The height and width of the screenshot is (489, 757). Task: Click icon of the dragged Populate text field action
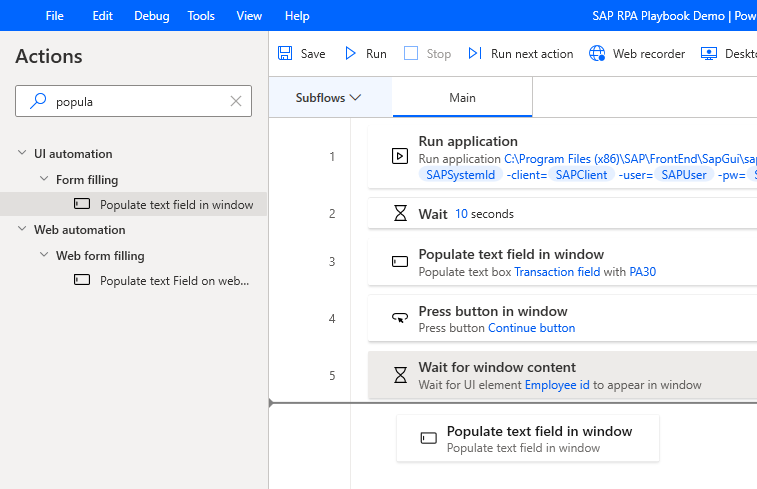[429, 438]
